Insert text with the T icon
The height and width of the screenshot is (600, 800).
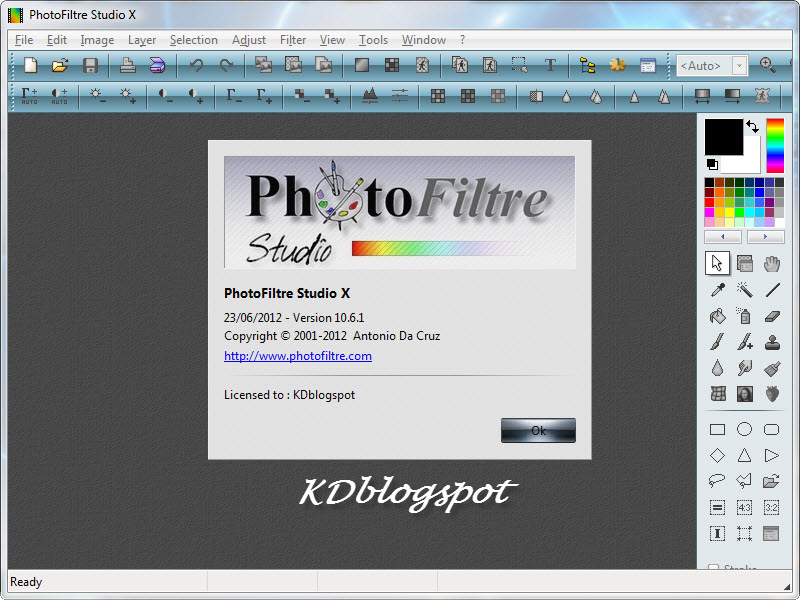coord(550,65)
